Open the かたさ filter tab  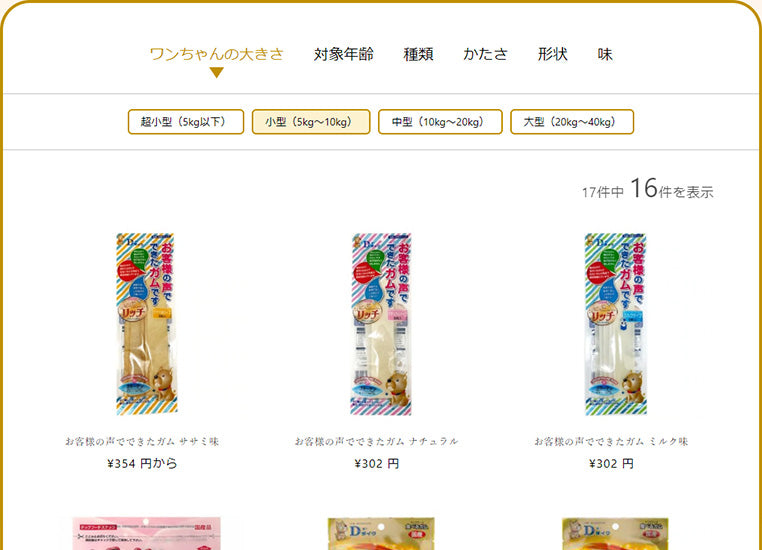point(485,54)
